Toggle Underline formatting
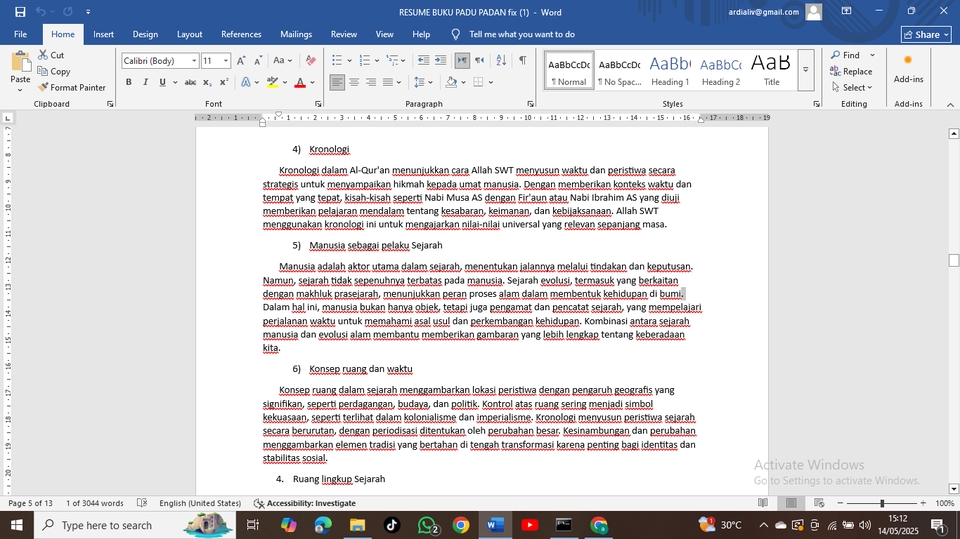 pyautogui.click(x=162, y=82)
